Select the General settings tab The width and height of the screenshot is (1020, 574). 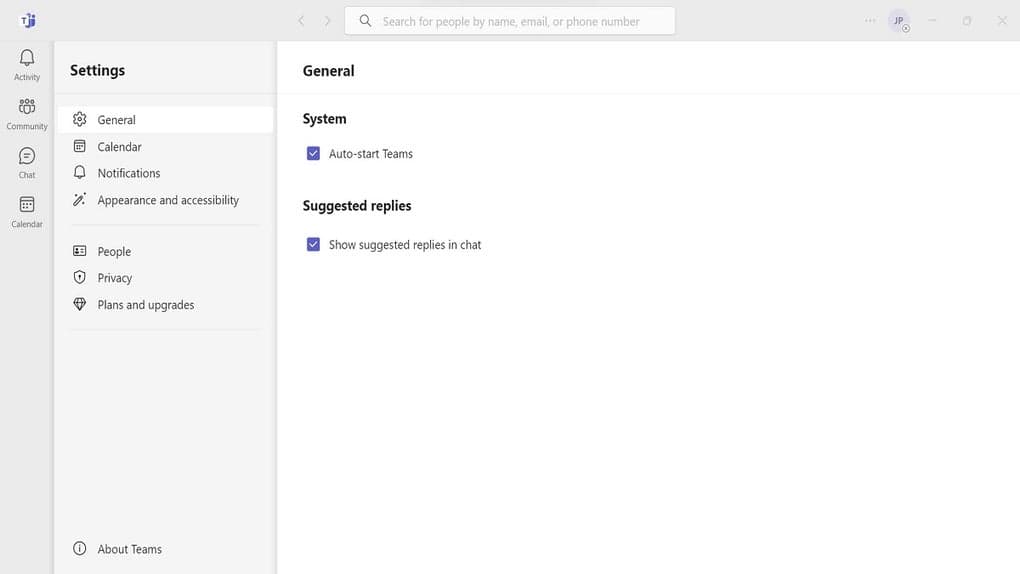click(x=165, y=120)
